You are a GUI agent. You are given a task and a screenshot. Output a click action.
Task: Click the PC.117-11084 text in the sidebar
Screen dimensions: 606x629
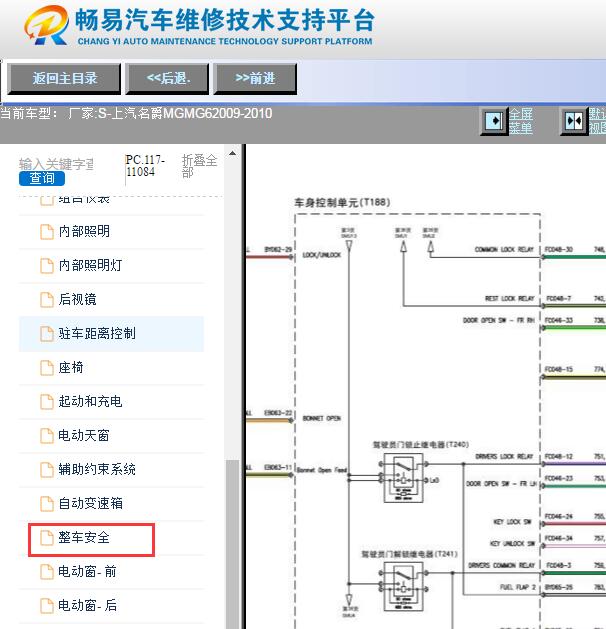pyautogui.click(x=145, y=166)
